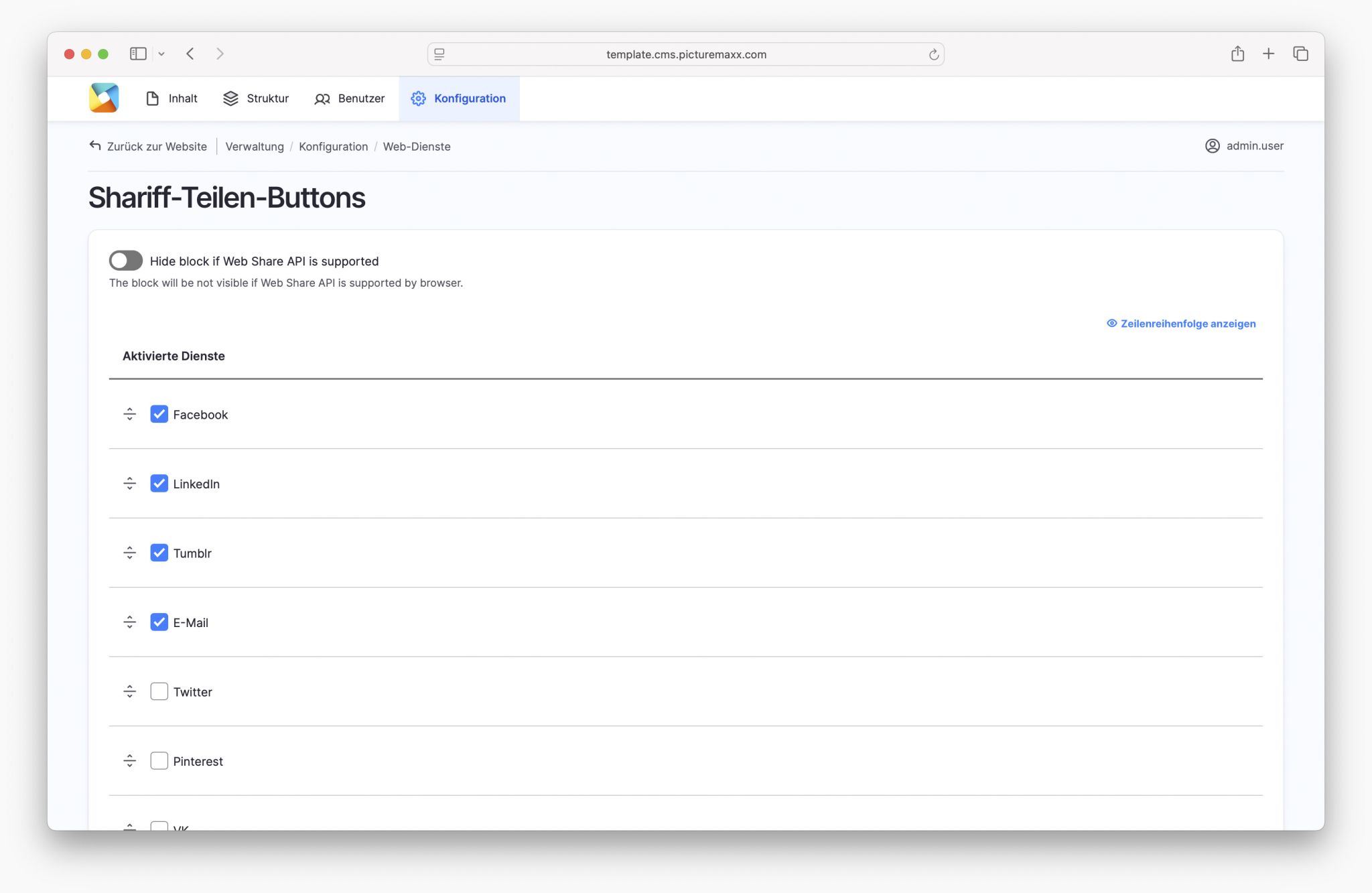Expand the sidebar dropdown chevron
The width and height of the screenshot is (1372, 893).
161,54
